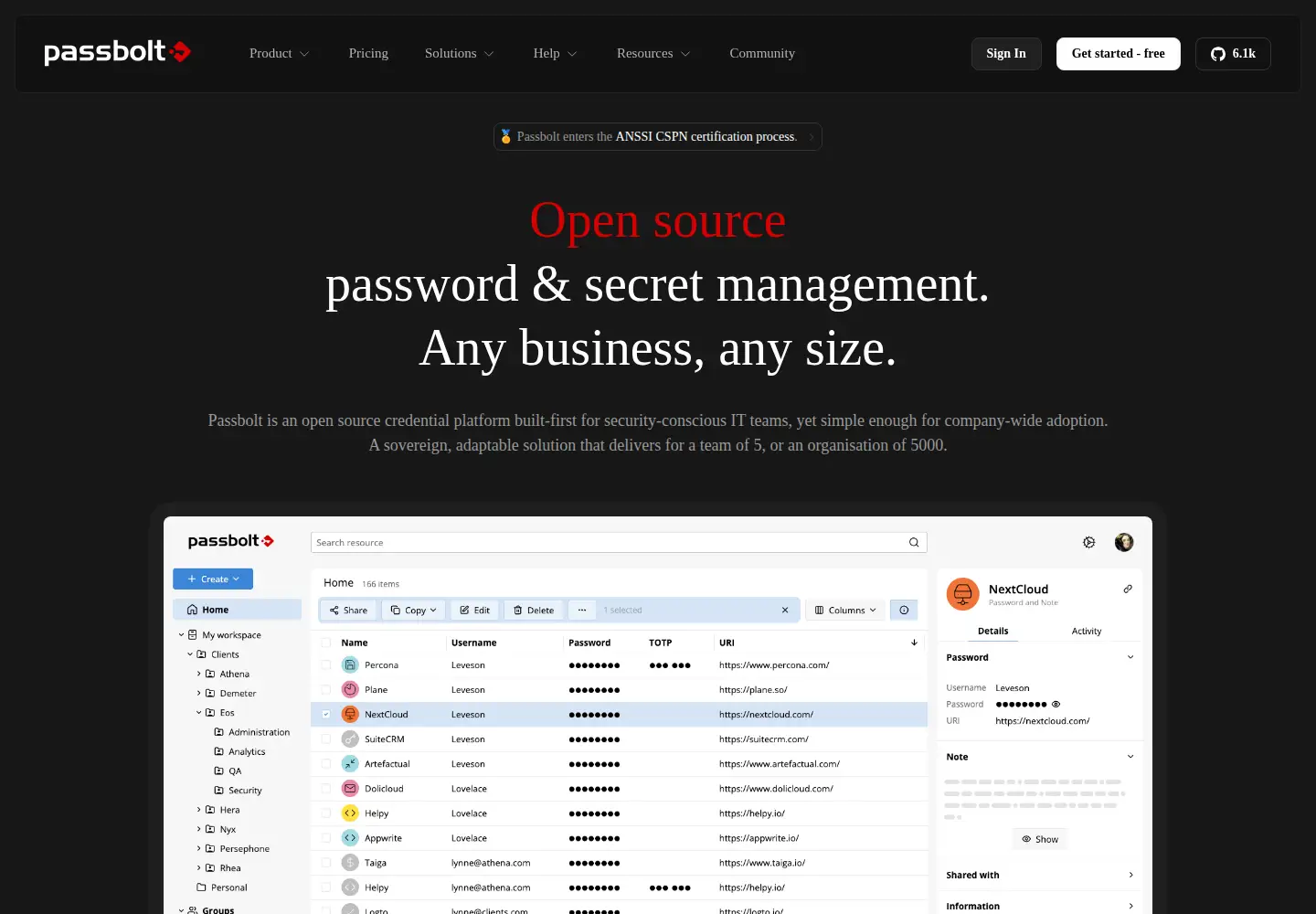
Task: Check the Percona row checkbox
Action: click(326, 664)
